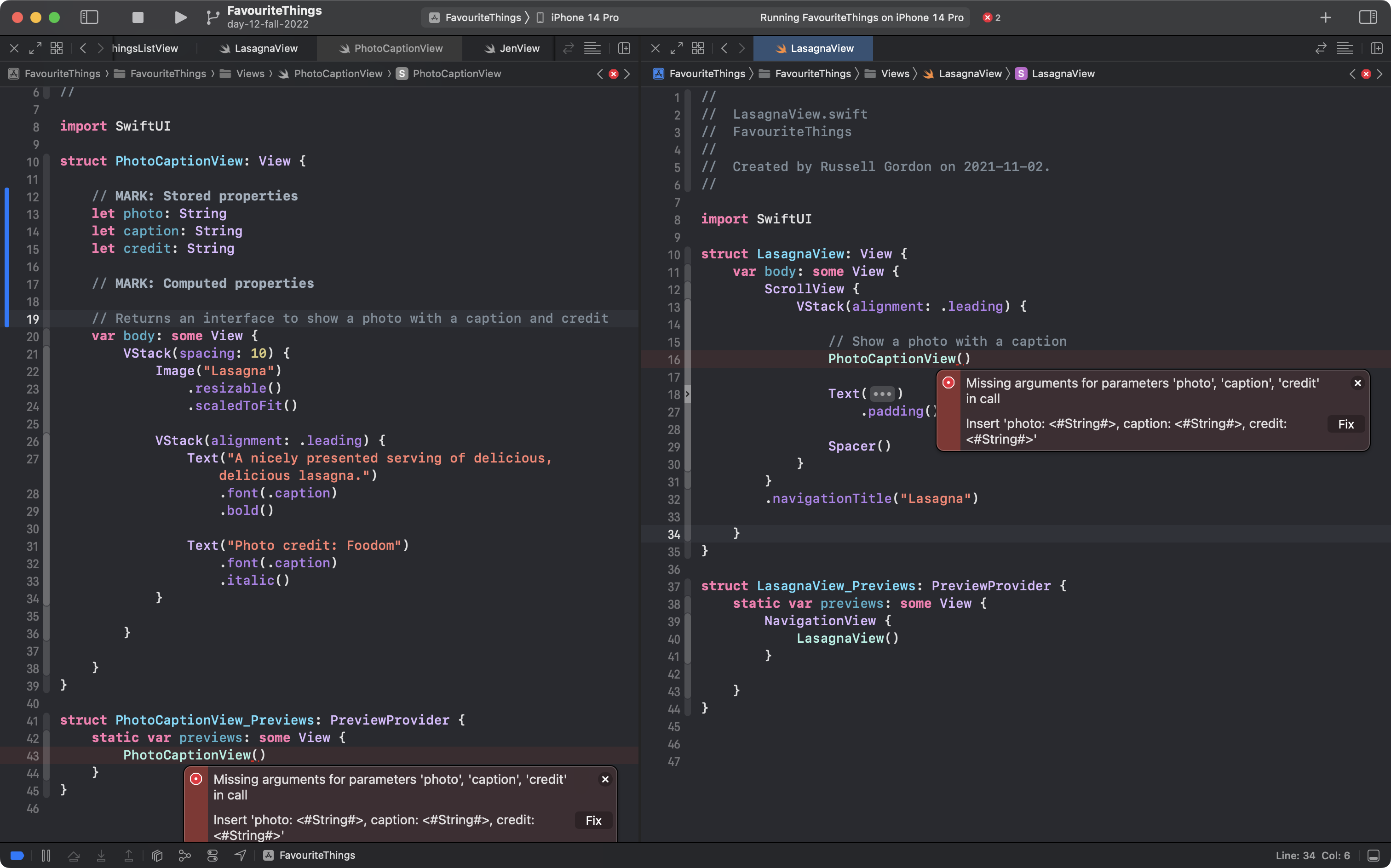Open the memory graph debugger icon
The height and width of the screenshot is (868, 1391).
coord(184,856)
